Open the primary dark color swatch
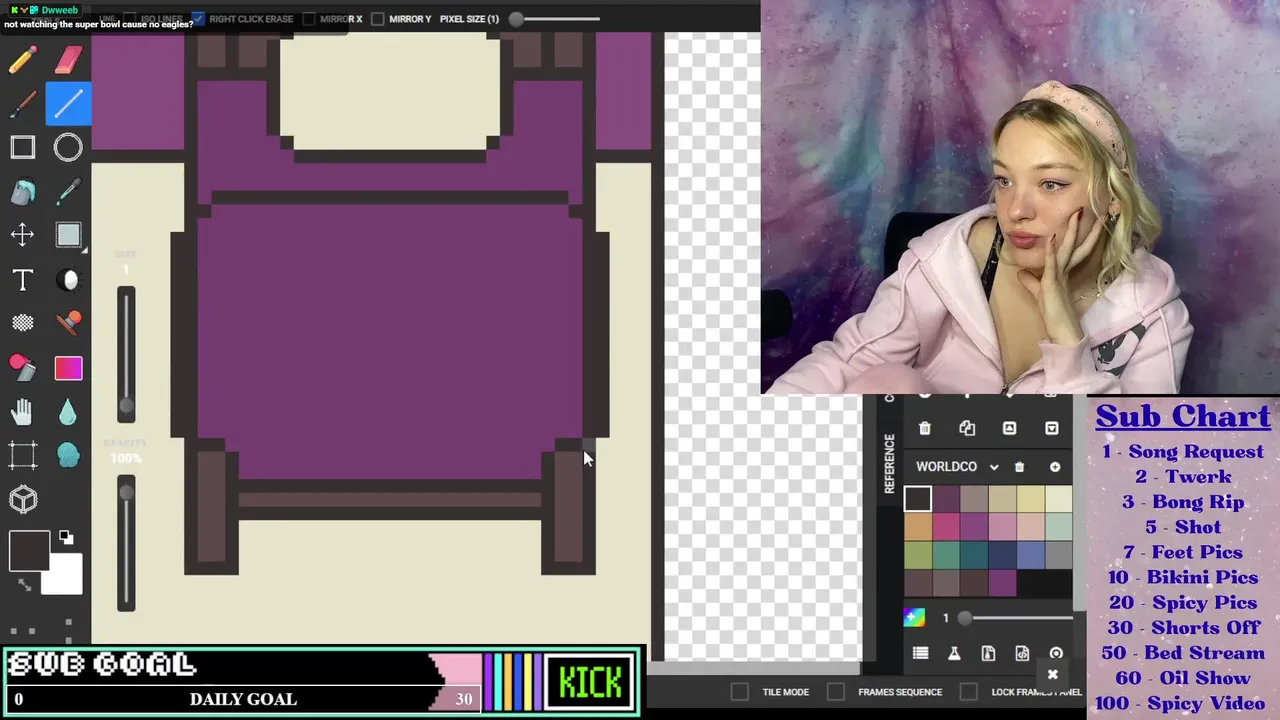 click(29, 551)
